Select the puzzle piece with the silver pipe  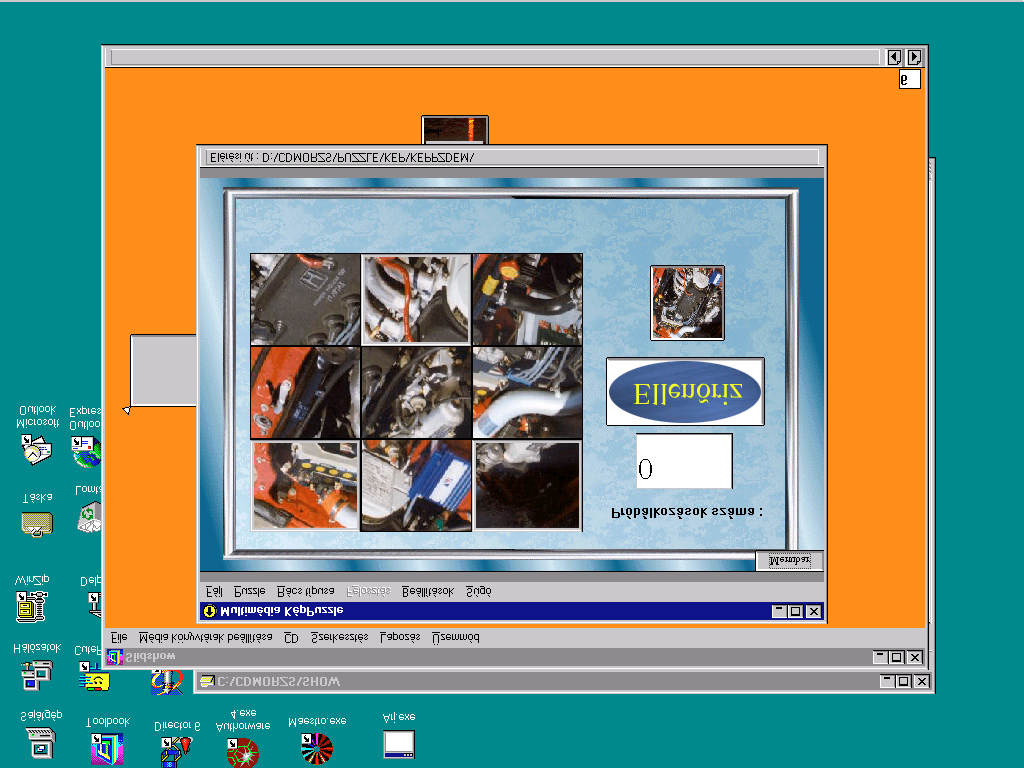pyautogui.click(x=528, y=392)
